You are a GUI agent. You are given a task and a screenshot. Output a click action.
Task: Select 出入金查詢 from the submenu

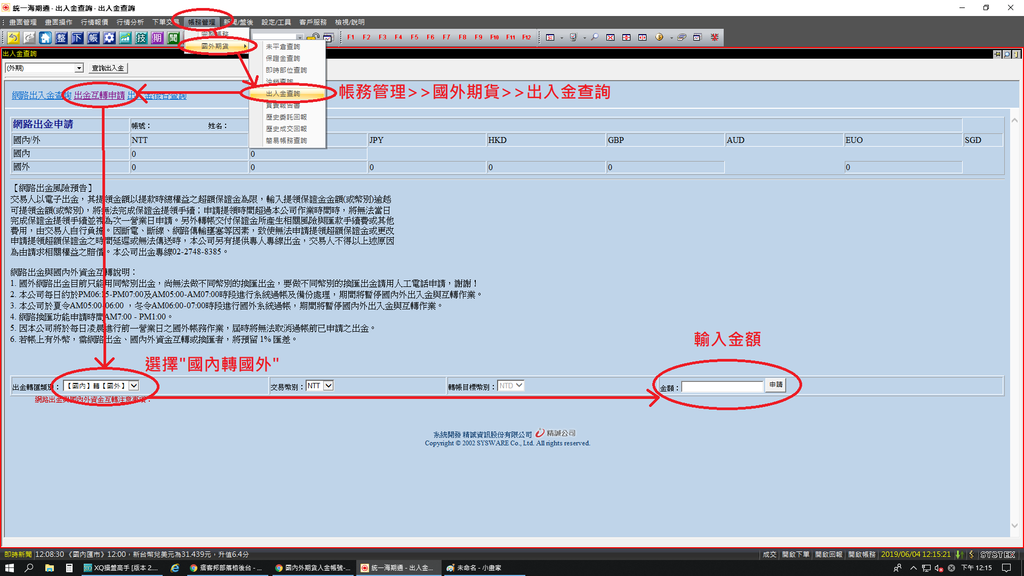(x=283, y=92)
